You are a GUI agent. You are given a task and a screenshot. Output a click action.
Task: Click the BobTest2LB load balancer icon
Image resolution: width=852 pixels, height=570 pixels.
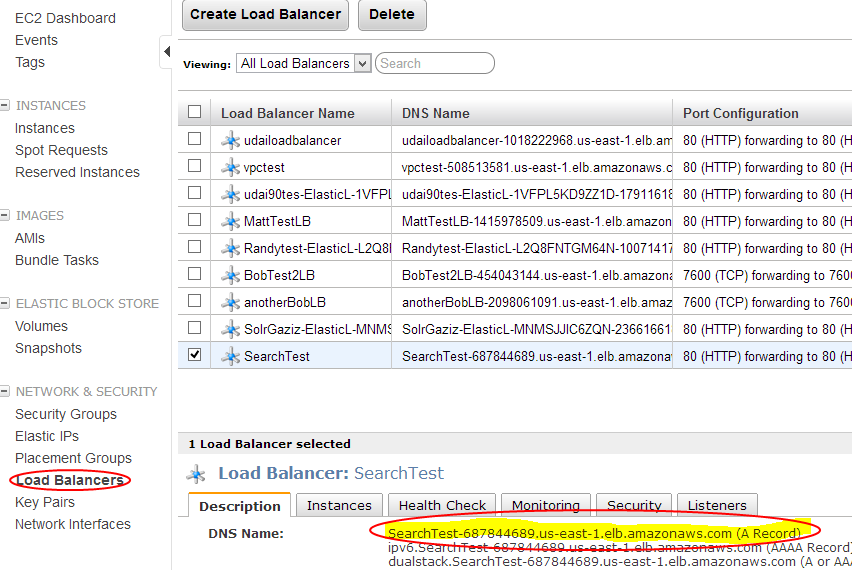(230, 275)
